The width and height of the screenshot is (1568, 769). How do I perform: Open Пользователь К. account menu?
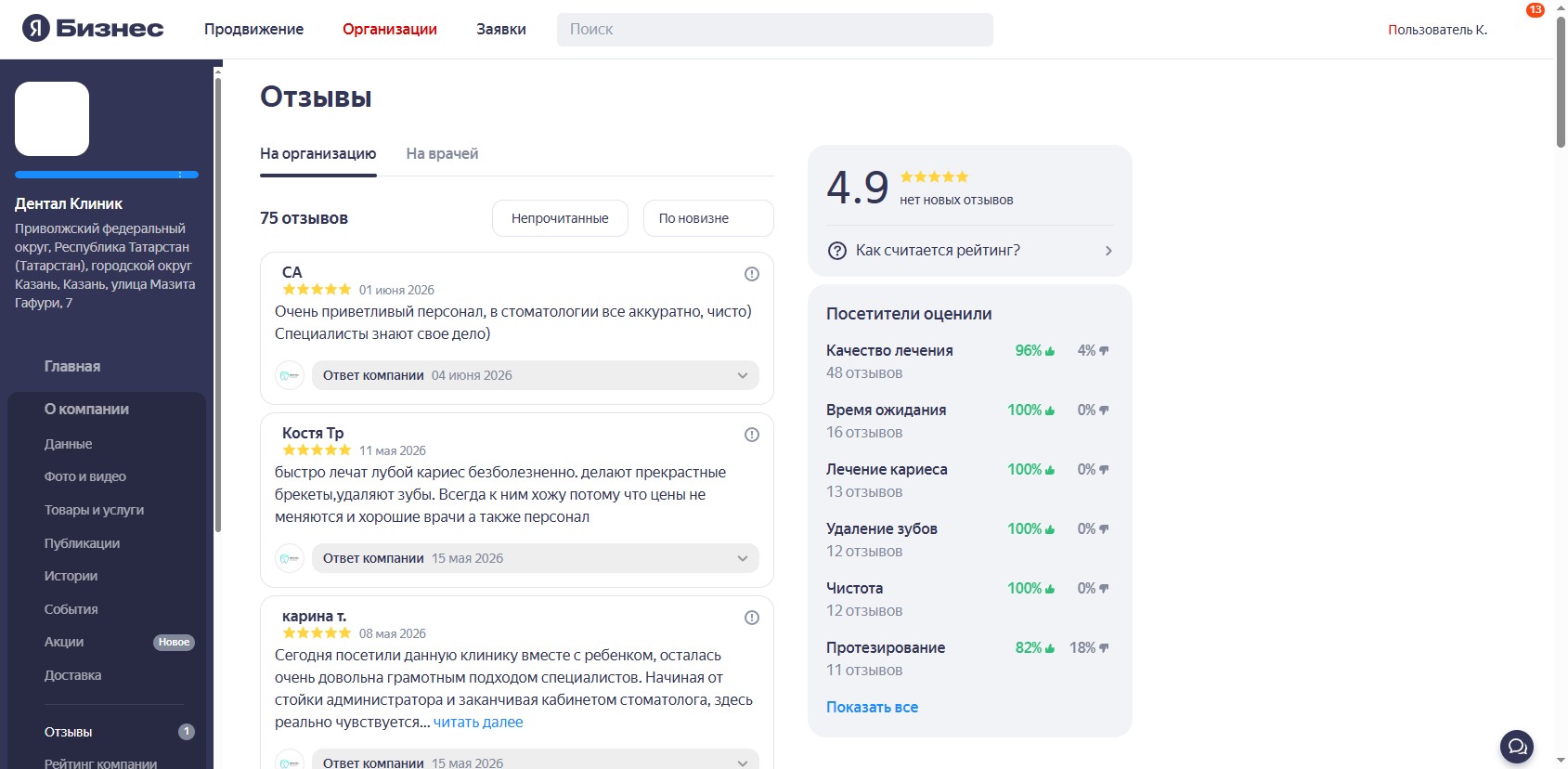click(1437, 30)
